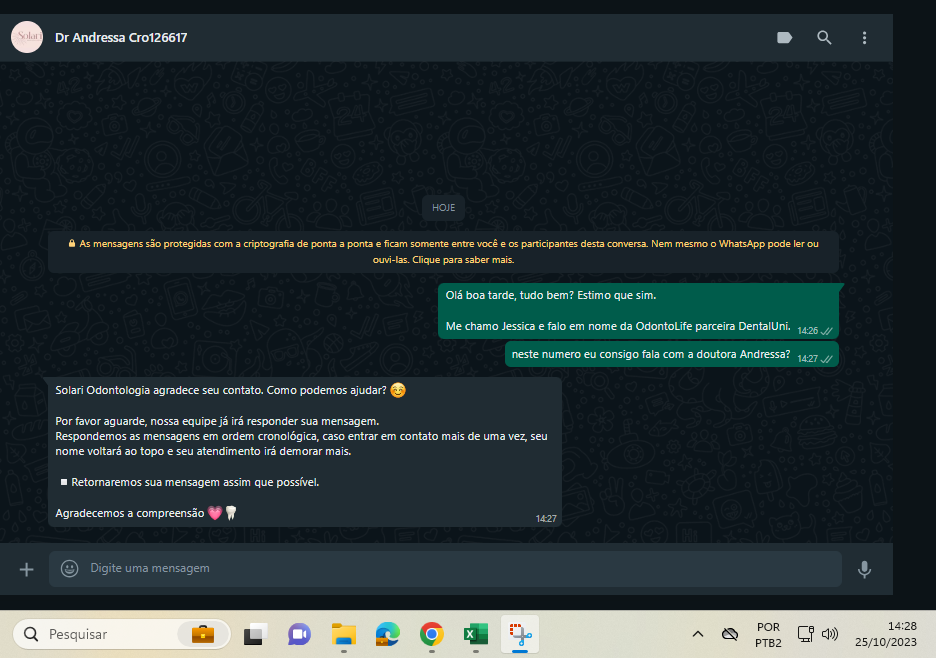The width and height of the screenshot is (936, 658).
Task: Open the volume control tray icon
Action: 830,634
